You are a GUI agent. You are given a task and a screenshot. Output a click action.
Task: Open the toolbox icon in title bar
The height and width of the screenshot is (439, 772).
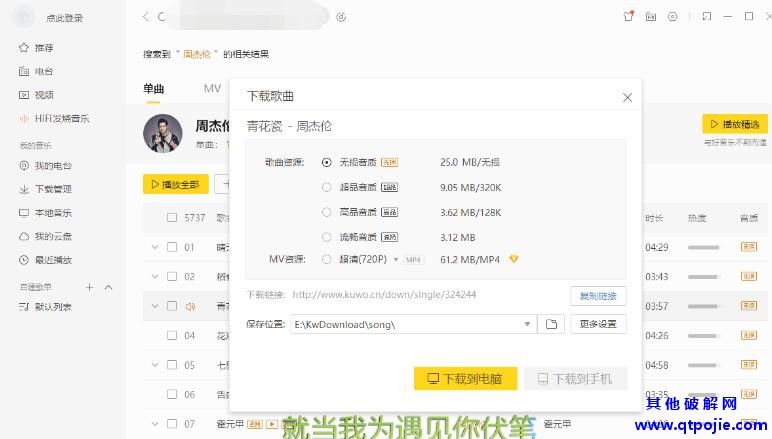pos(650,17)
